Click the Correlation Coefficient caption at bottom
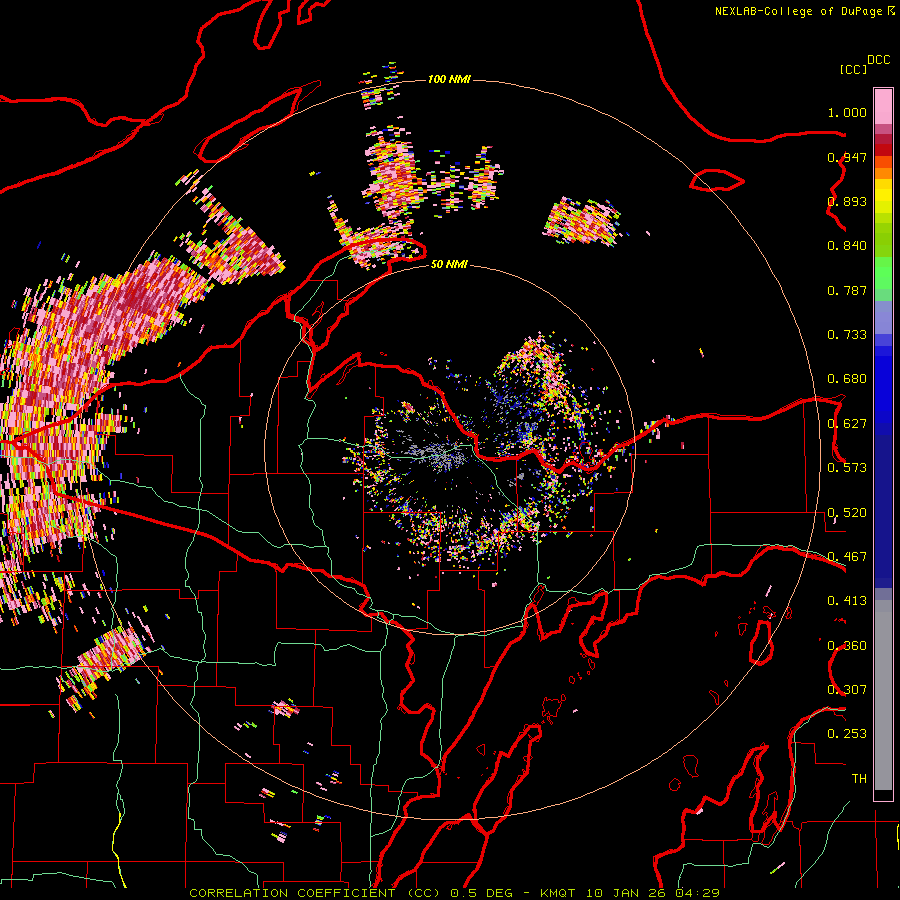This screenshot has width=900, height=900. 454,893
